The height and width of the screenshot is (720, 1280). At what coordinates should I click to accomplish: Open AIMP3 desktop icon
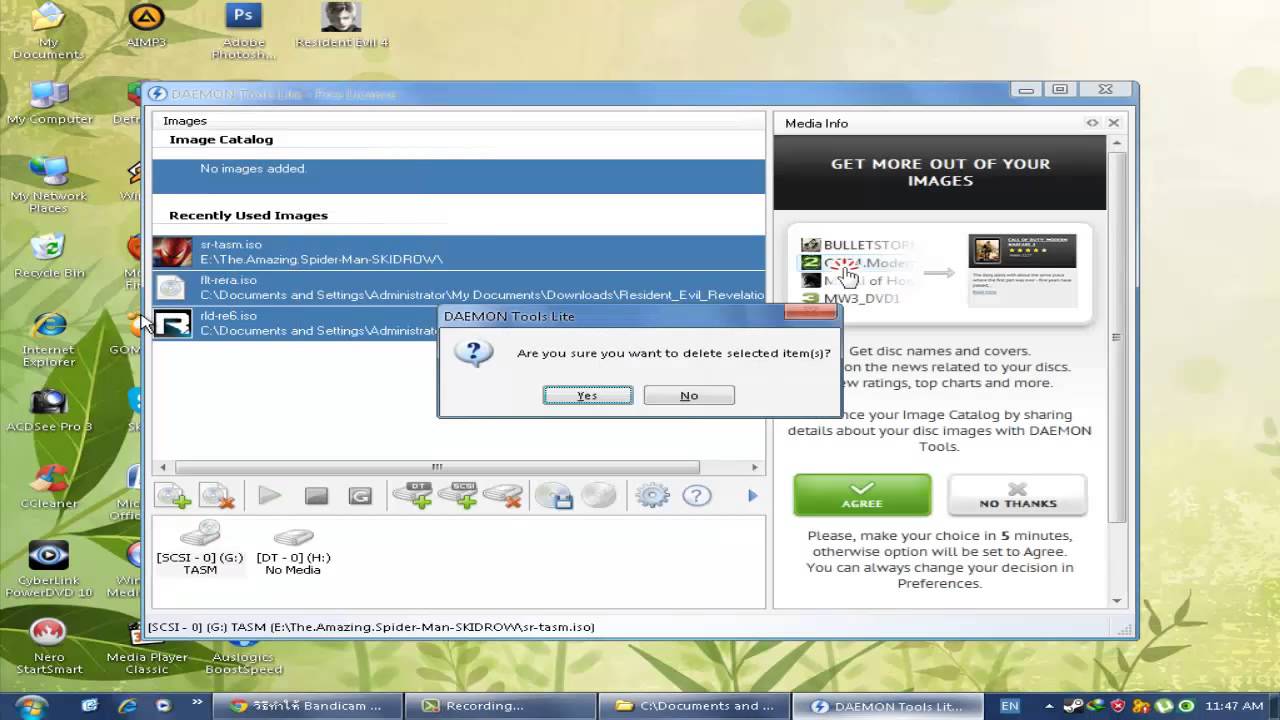pyautogui.click(x=146, y=27)
